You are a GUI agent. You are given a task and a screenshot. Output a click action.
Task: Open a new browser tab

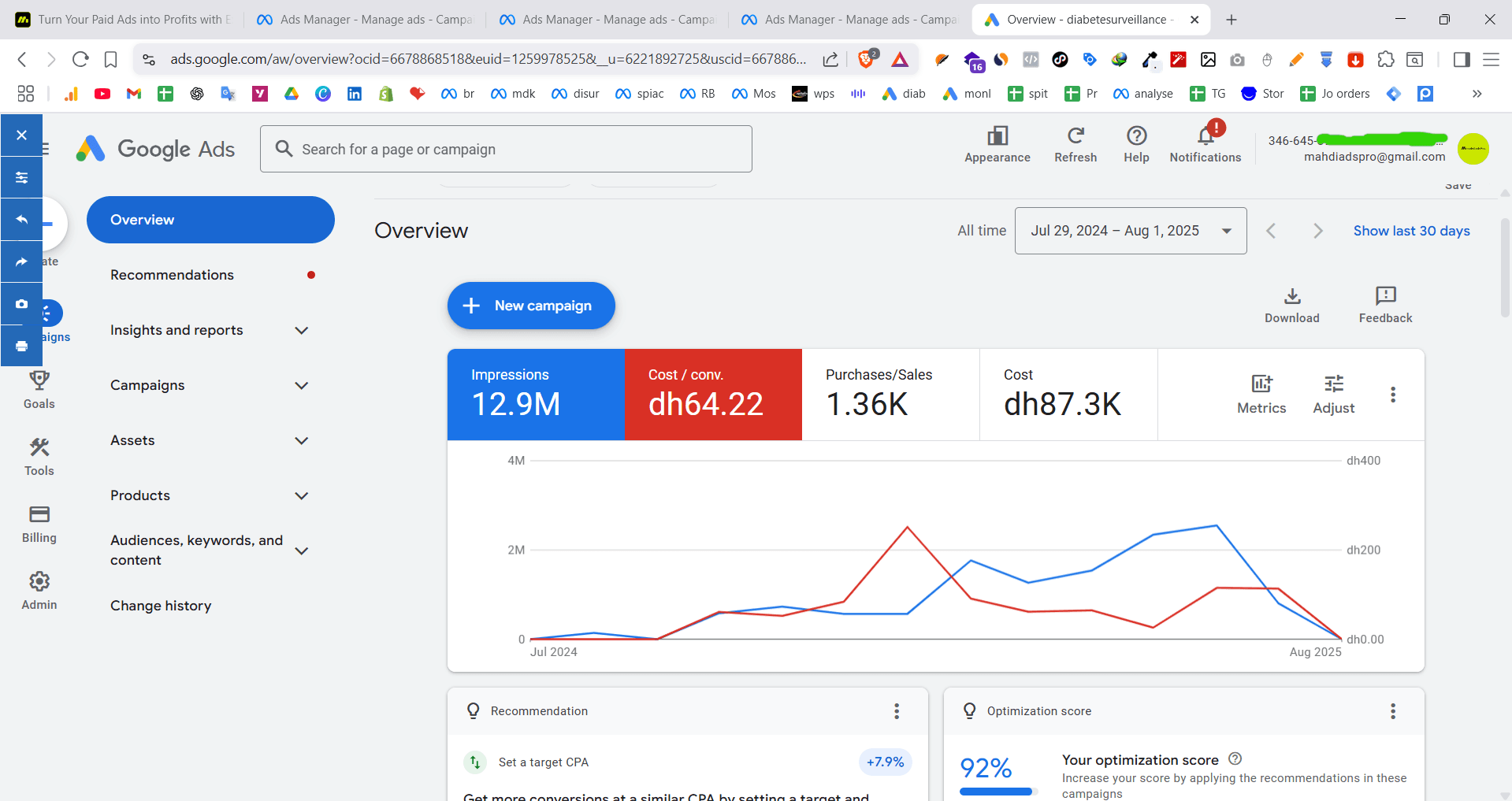(1232, 20)
